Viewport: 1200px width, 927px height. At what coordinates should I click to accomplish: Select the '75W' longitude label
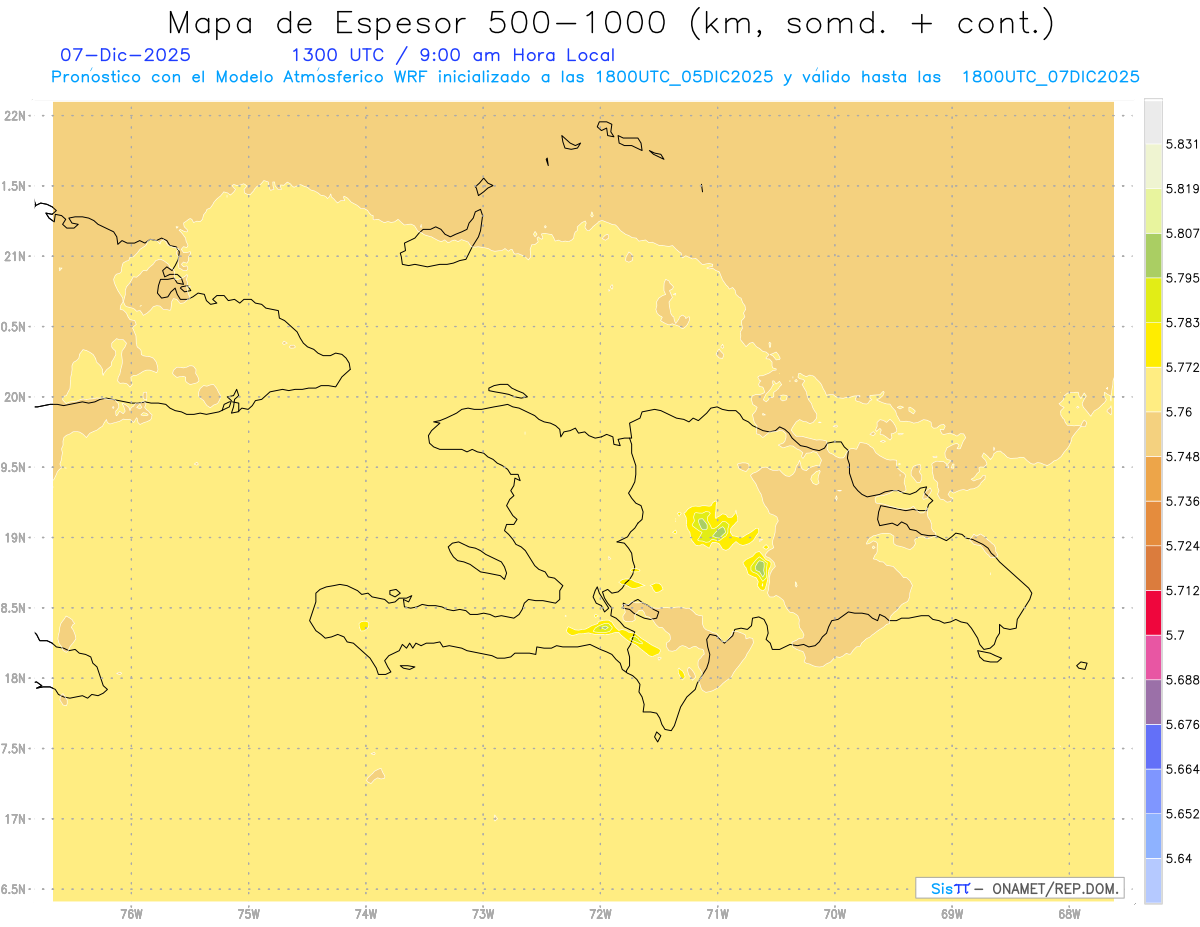(249, 914)
